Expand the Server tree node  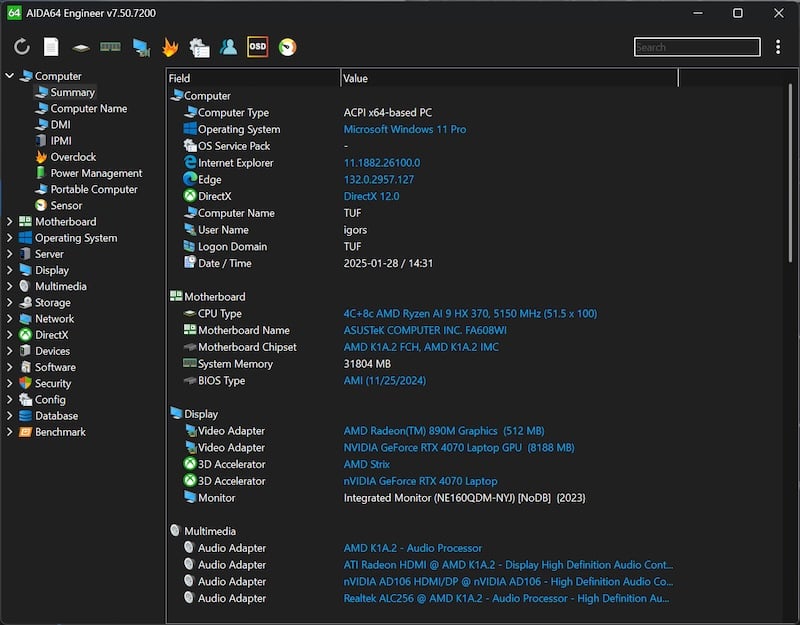[x=9, y=254]
